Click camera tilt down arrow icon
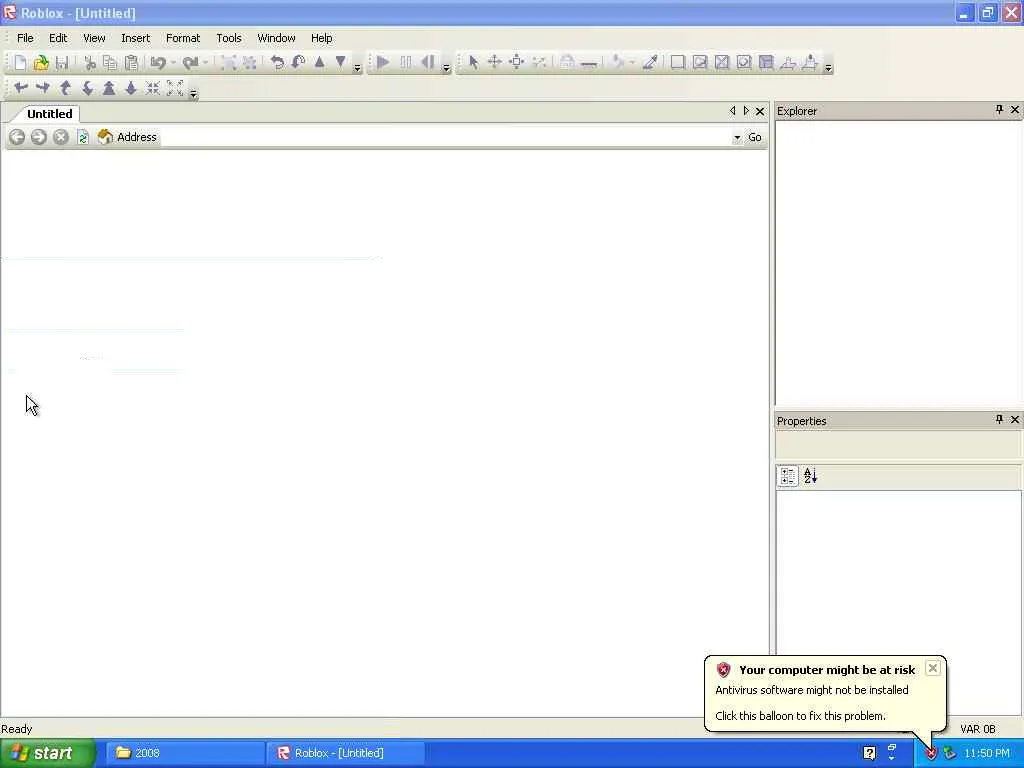1024x768 pixels. point(87,88)
